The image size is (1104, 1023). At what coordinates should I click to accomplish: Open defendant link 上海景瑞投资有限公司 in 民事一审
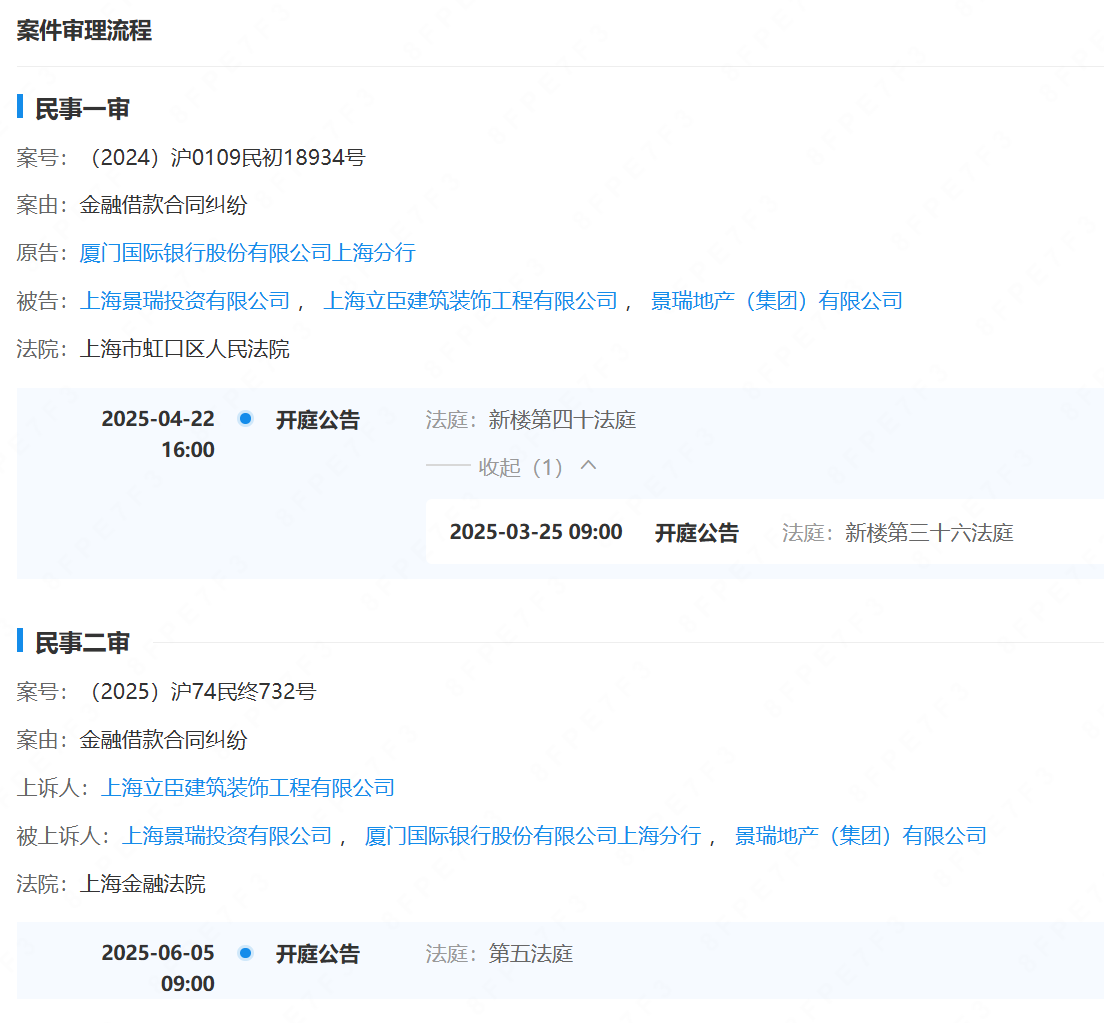click(x=184, y=301)
